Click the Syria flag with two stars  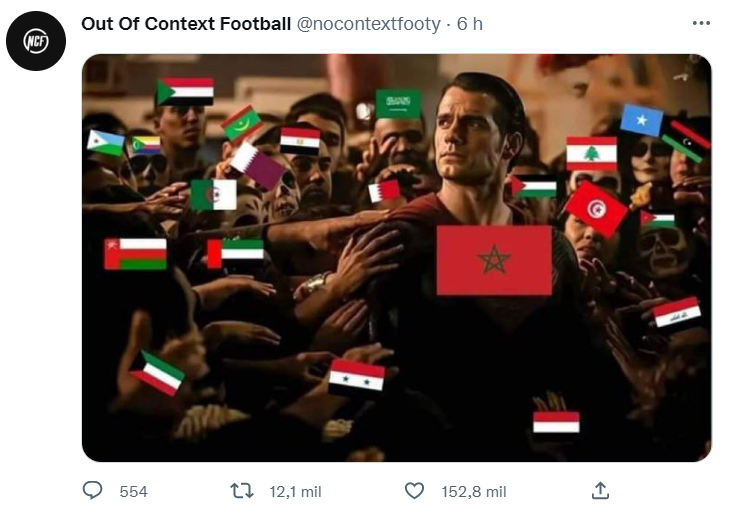(357, 376)
